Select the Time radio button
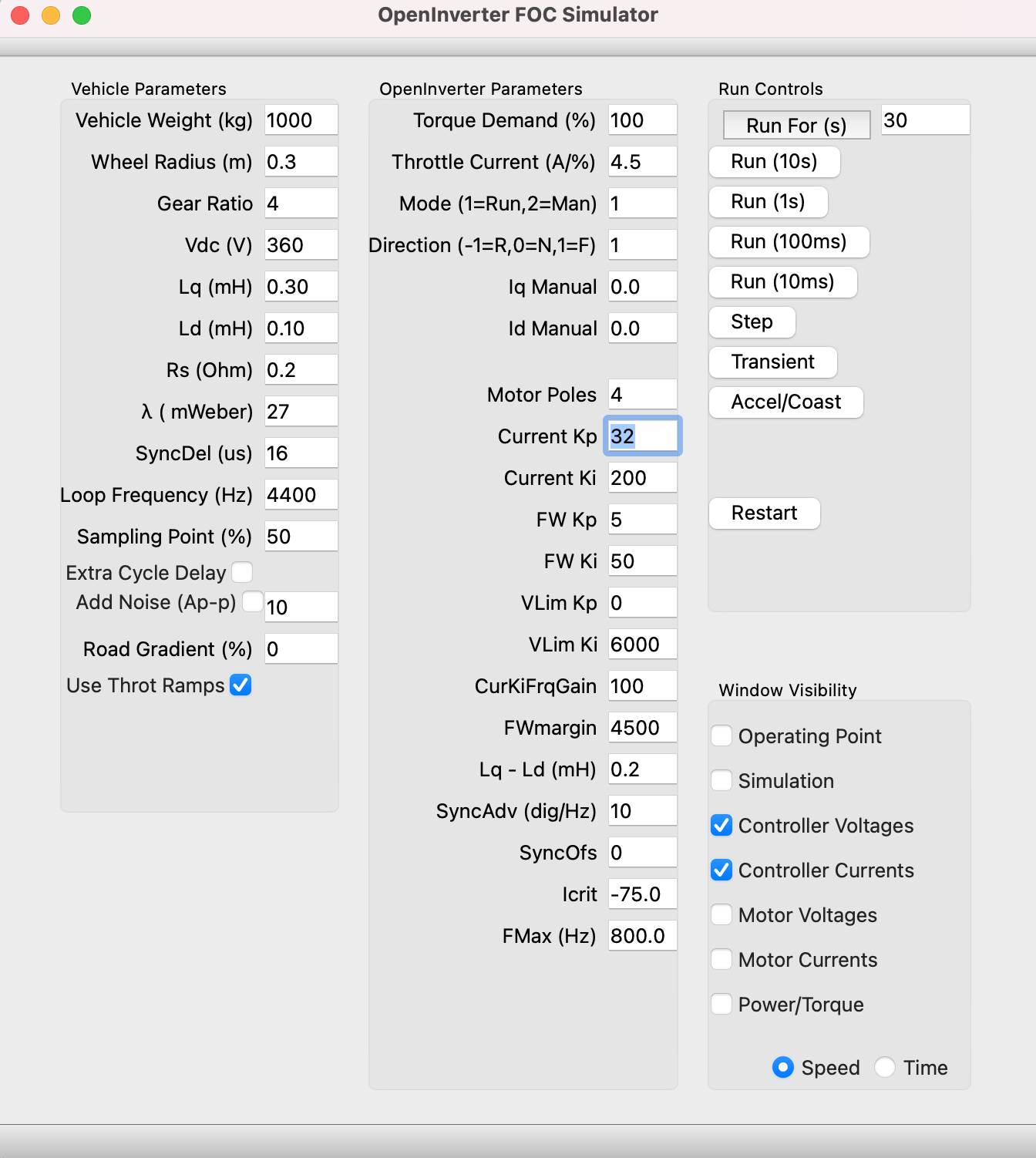 [885, 1067]
